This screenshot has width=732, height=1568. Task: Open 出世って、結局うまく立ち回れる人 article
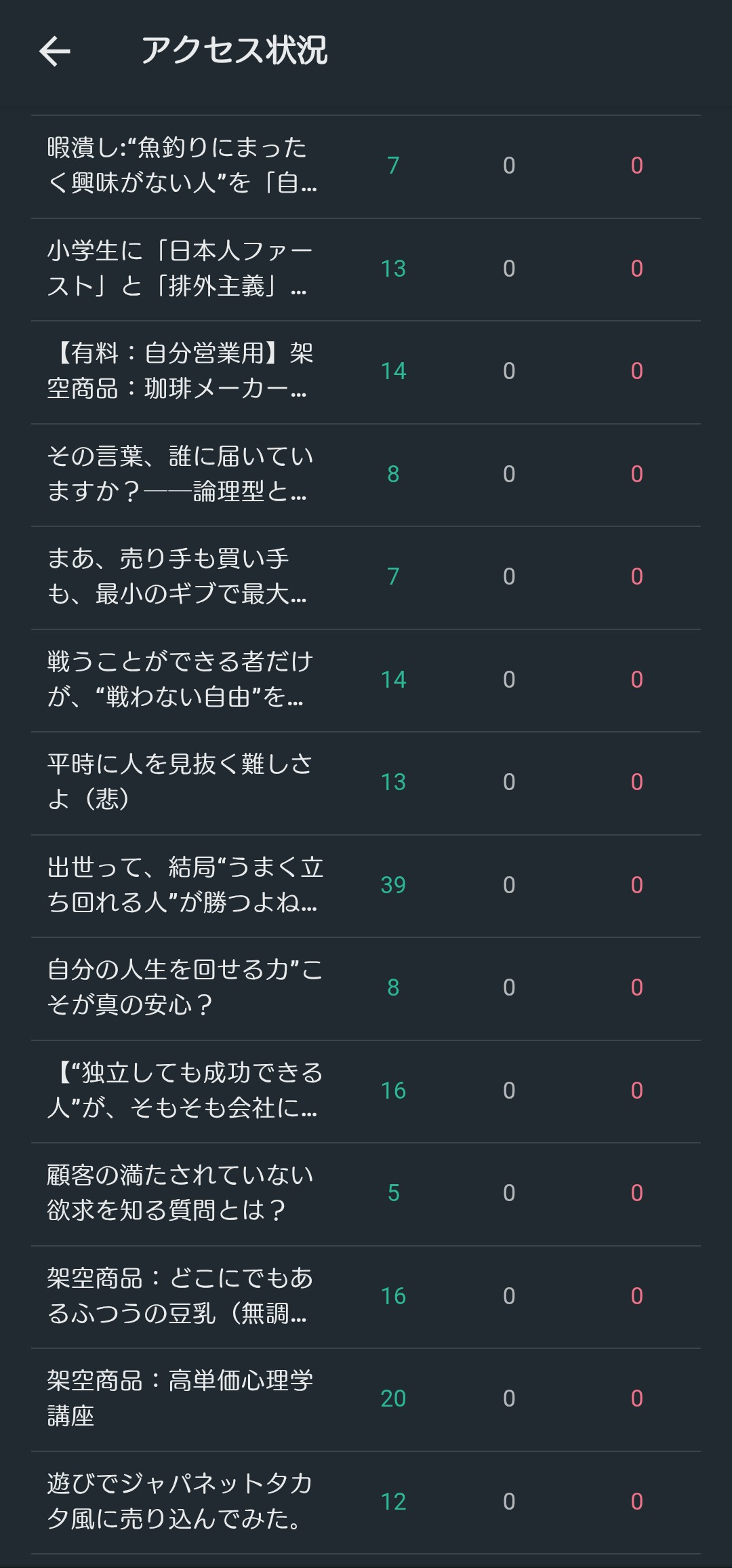click(x=184, y=885)
